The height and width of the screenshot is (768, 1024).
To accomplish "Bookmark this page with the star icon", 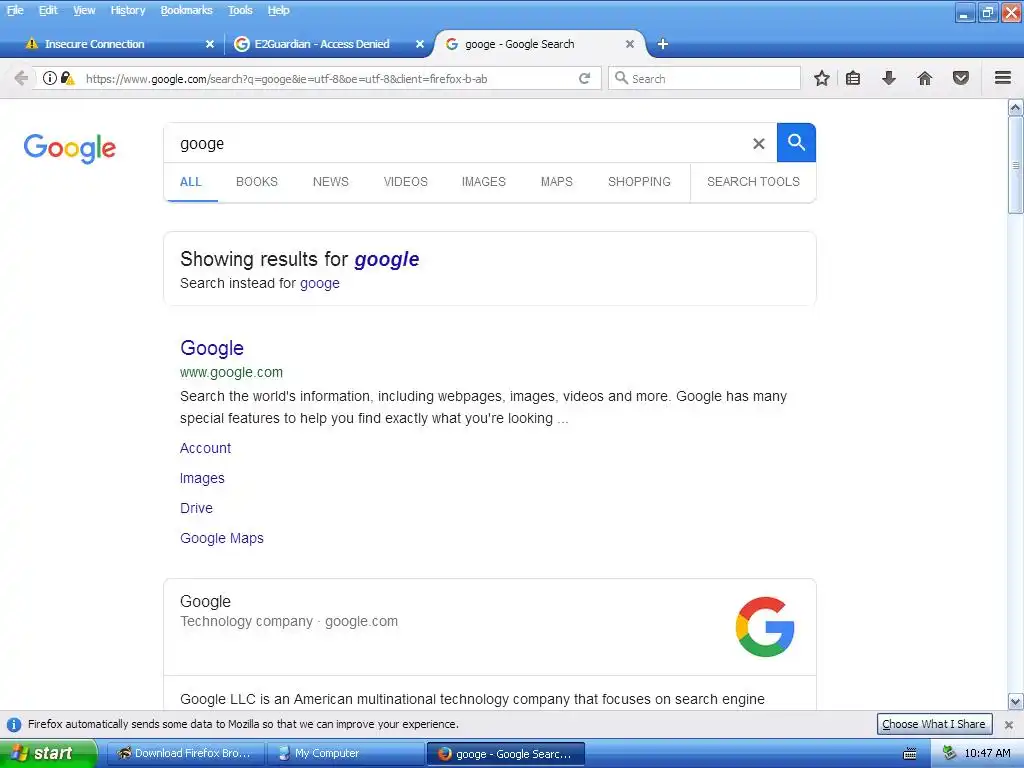I will [x=822, y=78].
